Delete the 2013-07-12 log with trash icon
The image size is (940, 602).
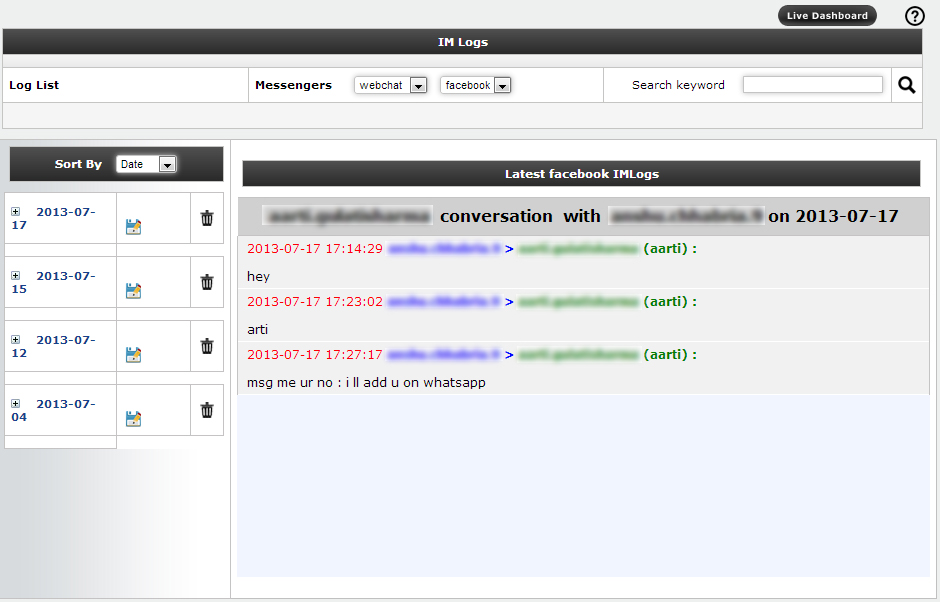click(207, 346)
